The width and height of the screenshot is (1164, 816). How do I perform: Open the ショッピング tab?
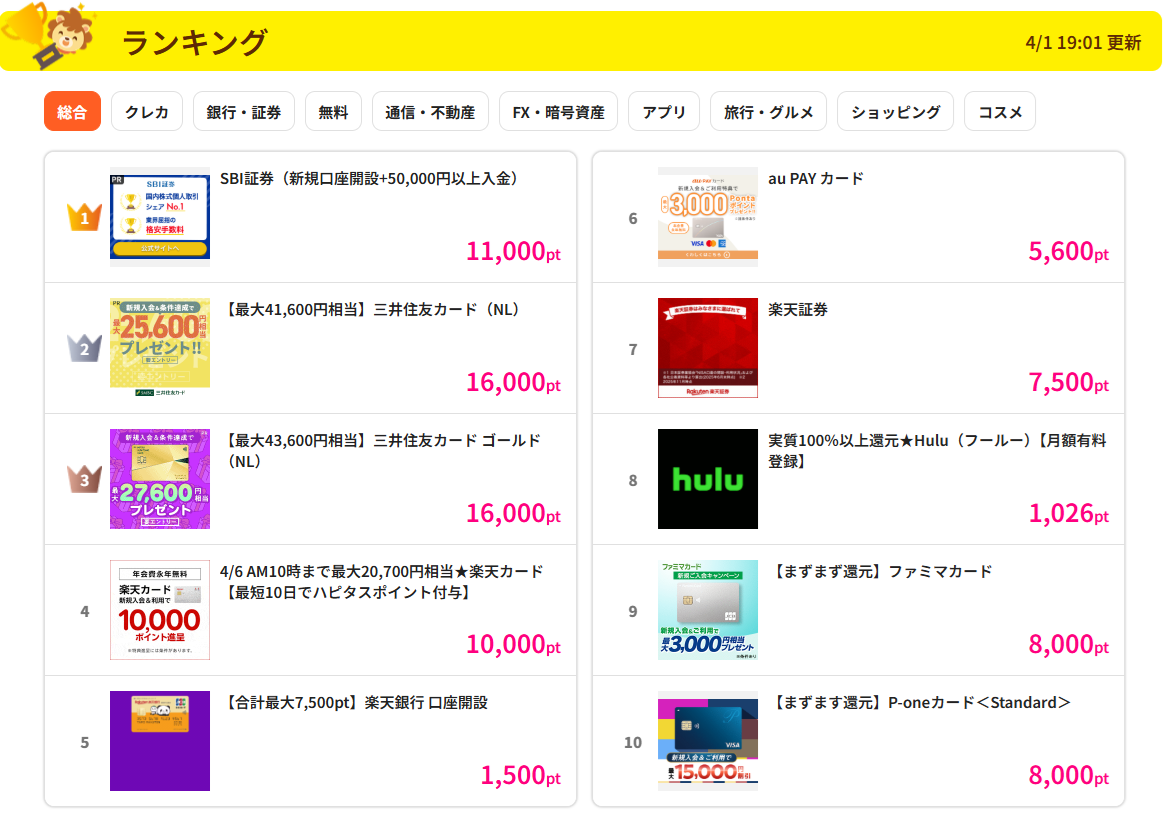point(895,111)
